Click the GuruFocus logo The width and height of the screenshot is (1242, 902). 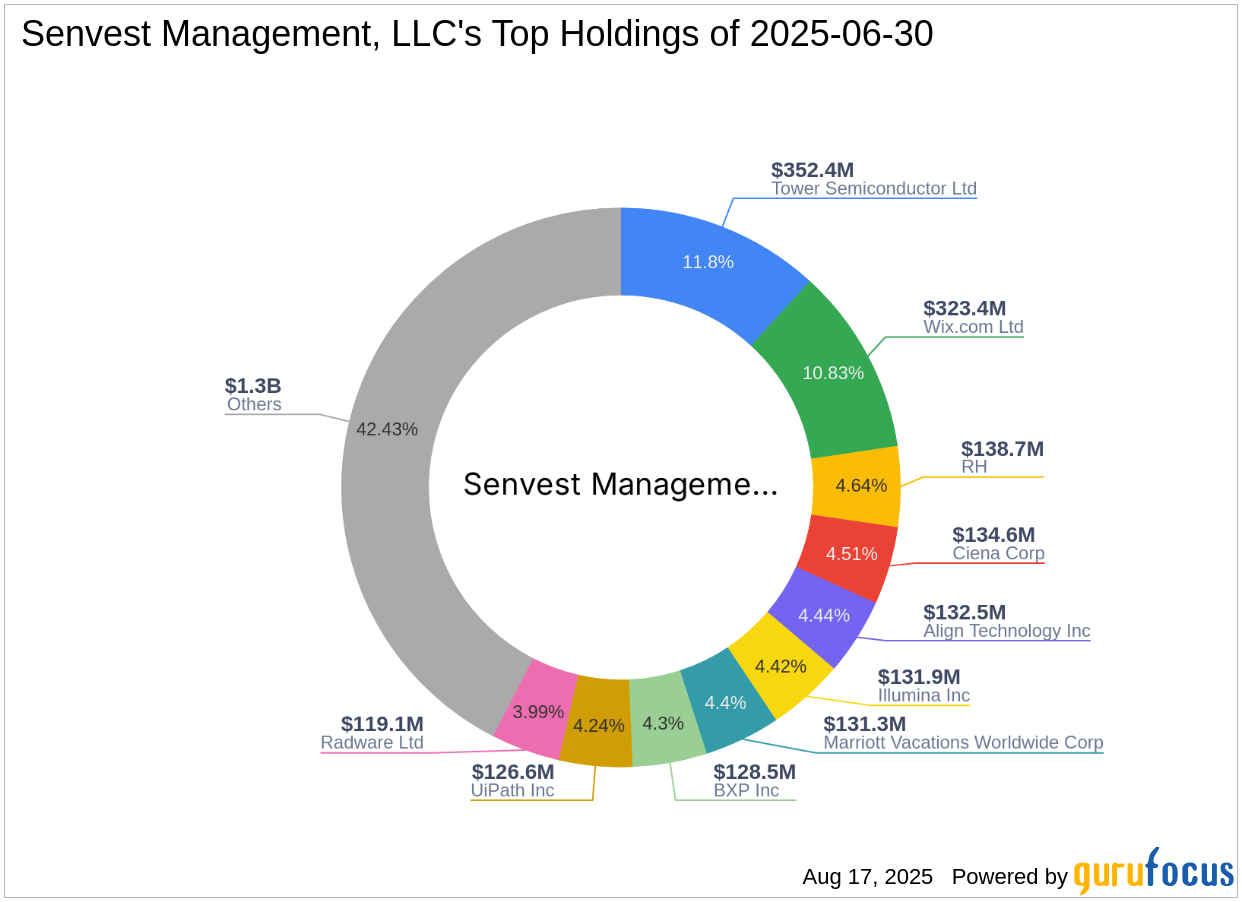[1151, 874]
